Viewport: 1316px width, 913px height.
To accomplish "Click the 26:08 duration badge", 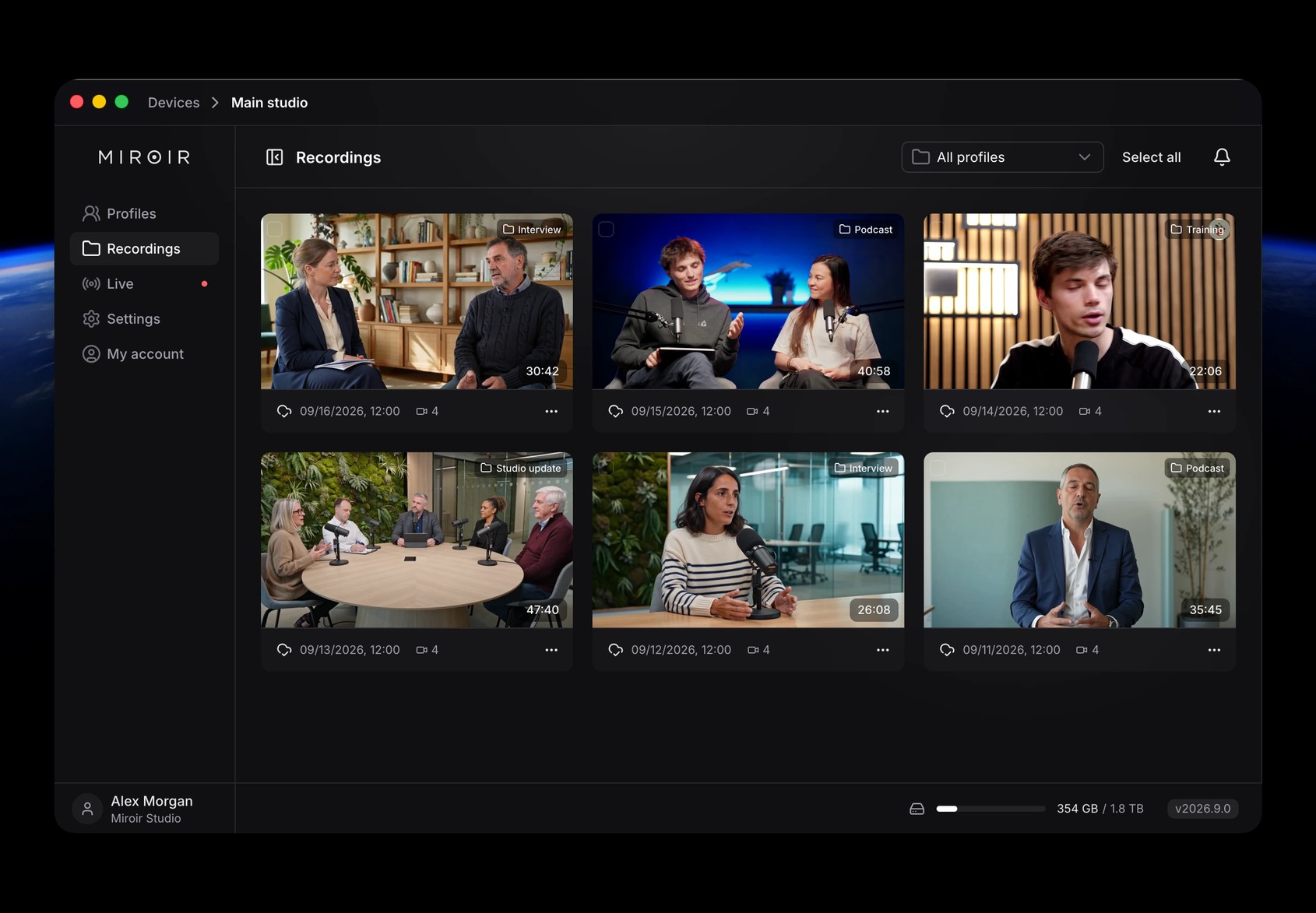I will click(874, 609).
